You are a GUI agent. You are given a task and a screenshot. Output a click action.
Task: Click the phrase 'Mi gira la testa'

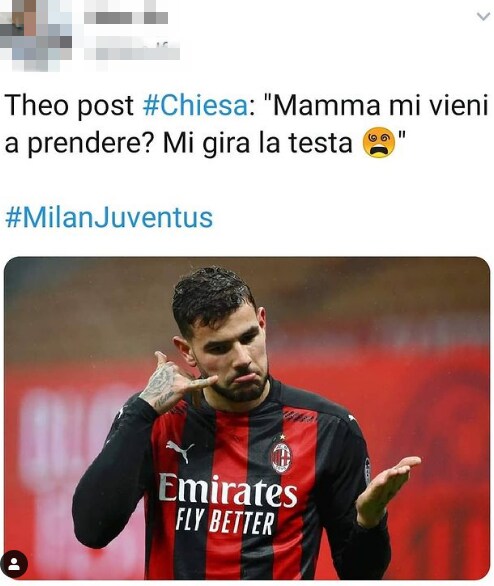point(258,144)
